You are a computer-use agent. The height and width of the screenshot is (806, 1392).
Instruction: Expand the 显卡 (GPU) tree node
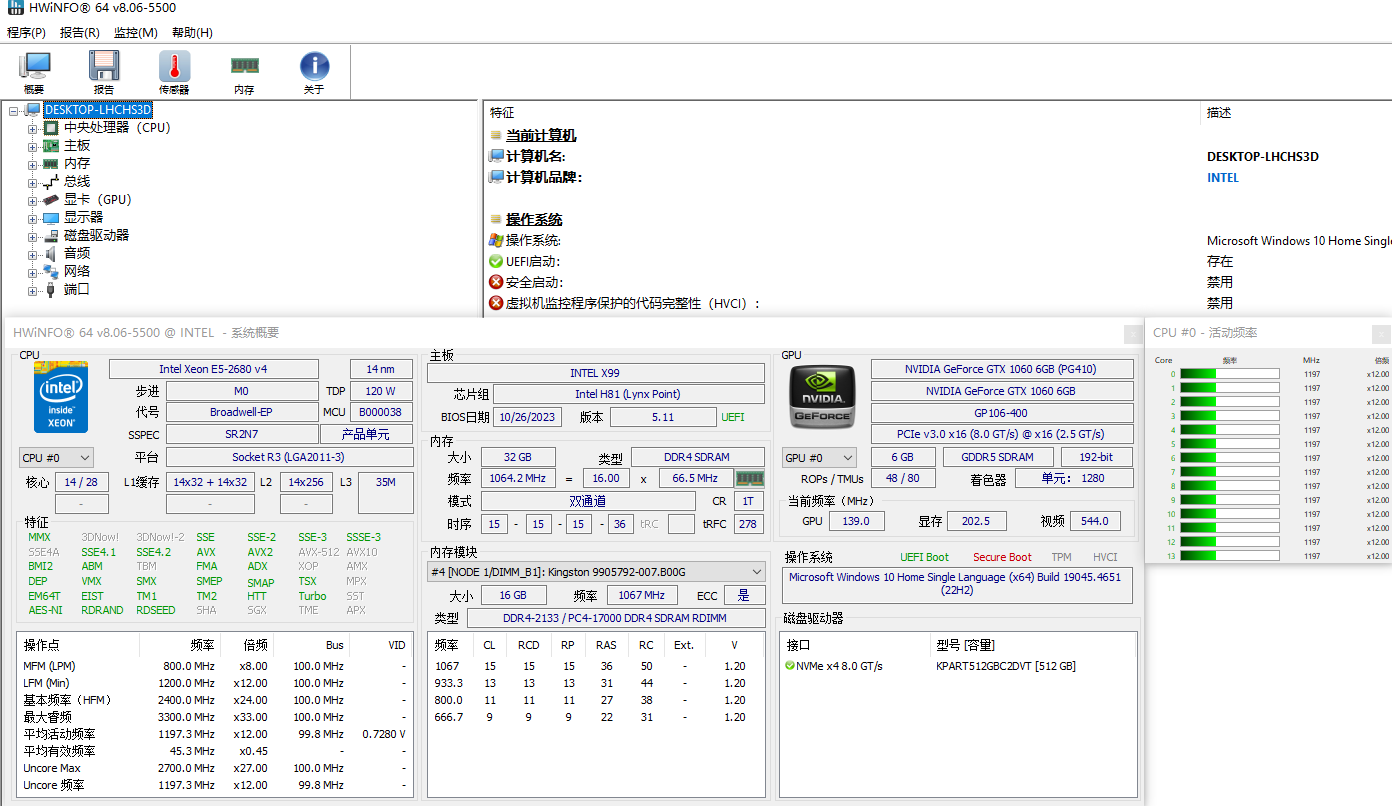click(x=34, y=199)
